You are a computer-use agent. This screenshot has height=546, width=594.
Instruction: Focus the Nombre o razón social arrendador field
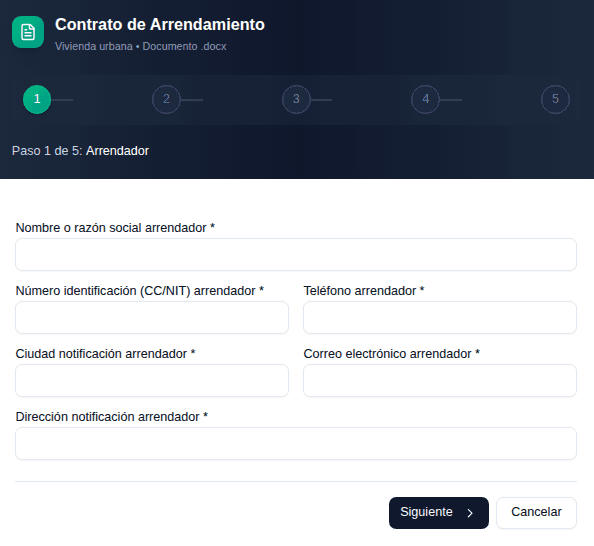click(296, 255)
